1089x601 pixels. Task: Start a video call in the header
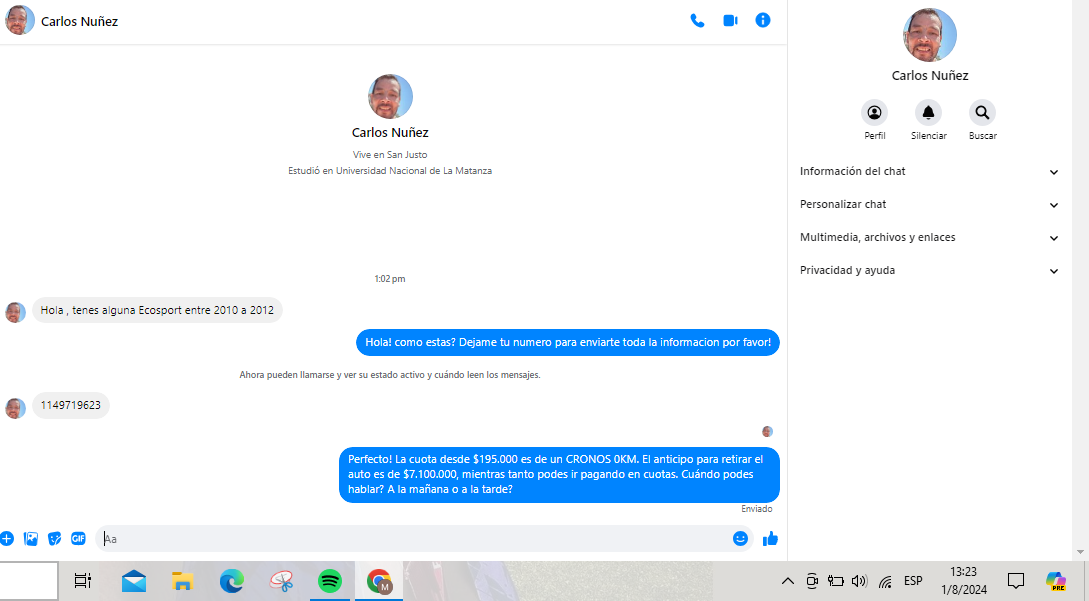point(730,20)
